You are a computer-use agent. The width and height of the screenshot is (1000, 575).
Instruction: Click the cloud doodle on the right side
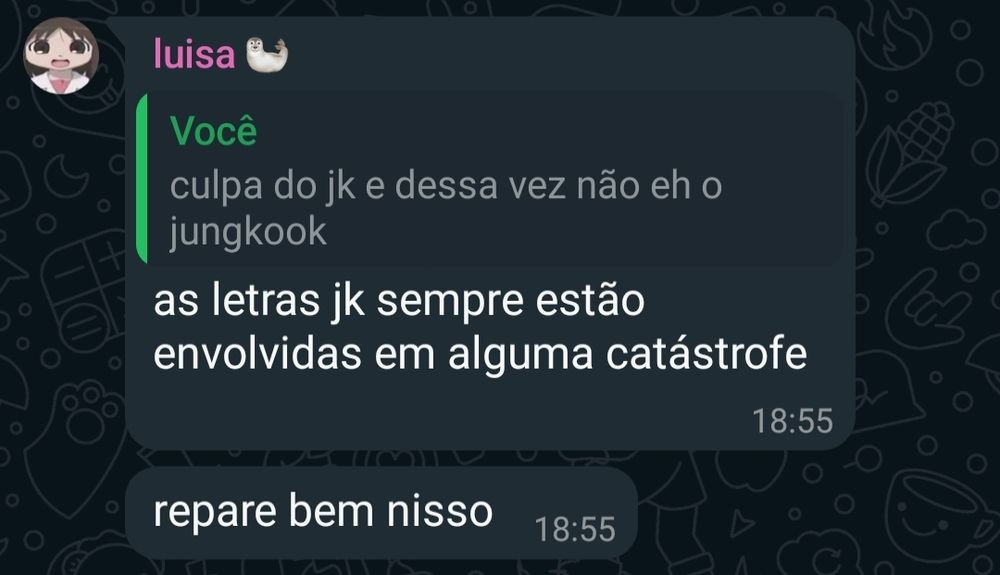pos(955,229)
